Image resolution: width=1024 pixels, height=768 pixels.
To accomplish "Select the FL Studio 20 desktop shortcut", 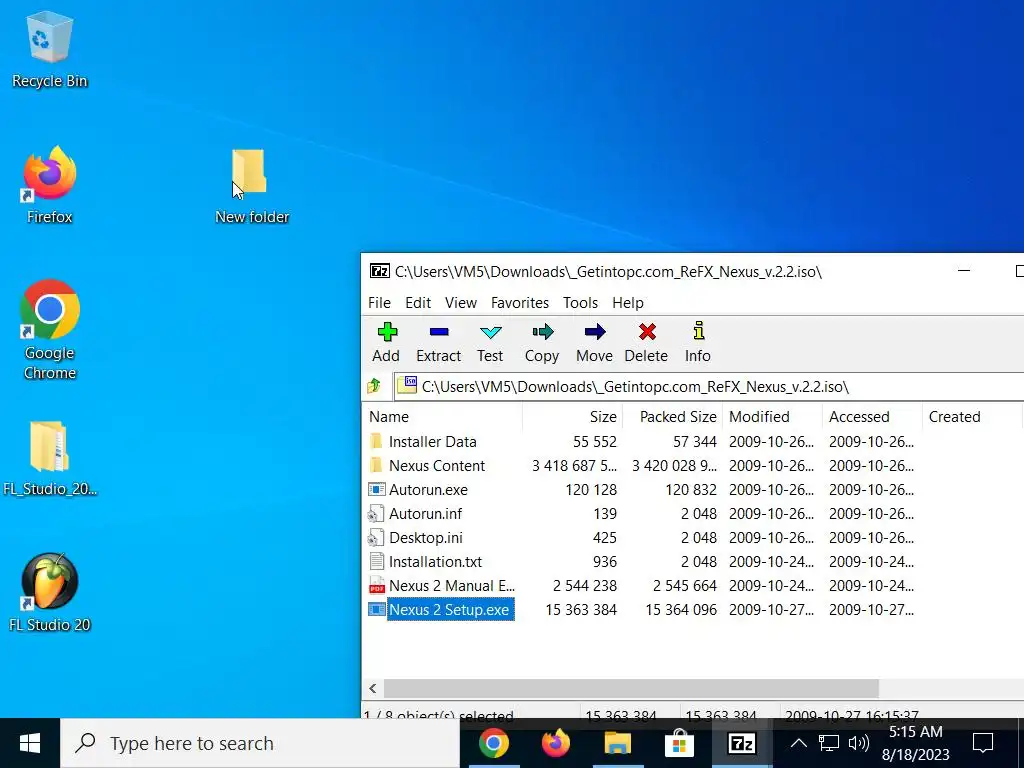I will coord(50,593).
